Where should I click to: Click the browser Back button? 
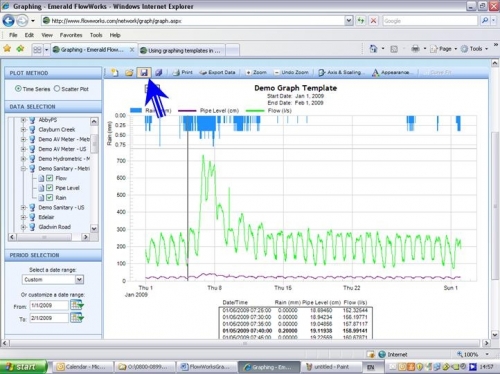[x=8, y=21]
